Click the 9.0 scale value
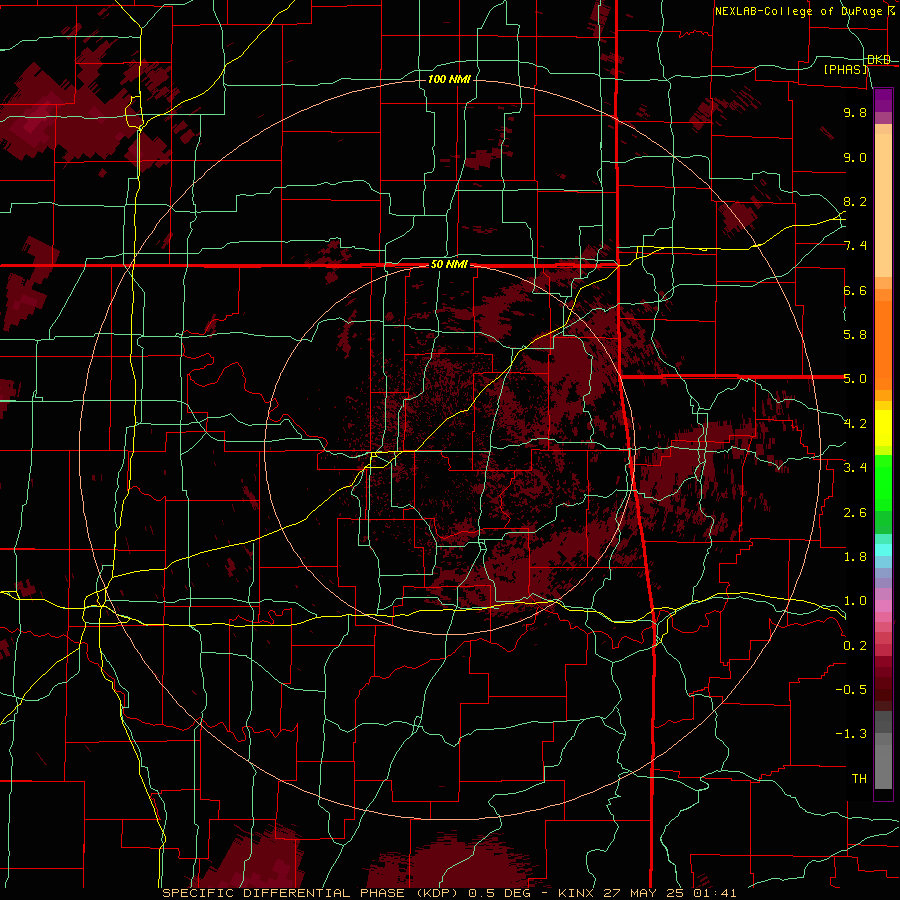 tap(855, 157)
